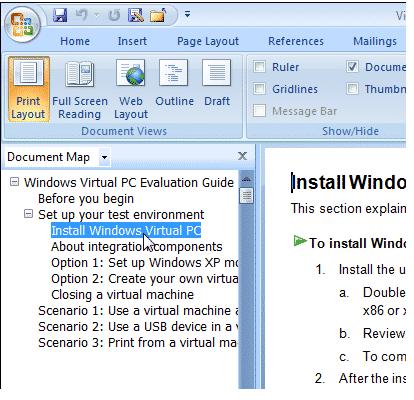Go to Closing a virtual machine heading
Viewport: 414px width, 400px height.
[x=122, y=295]
